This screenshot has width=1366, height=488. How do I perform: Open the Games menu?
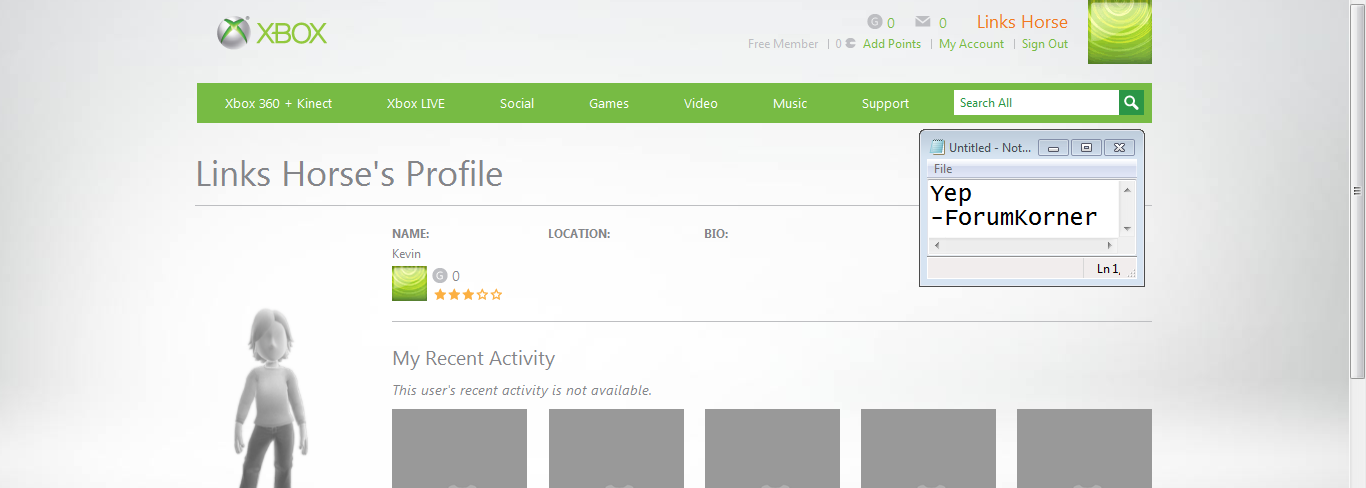609,103
